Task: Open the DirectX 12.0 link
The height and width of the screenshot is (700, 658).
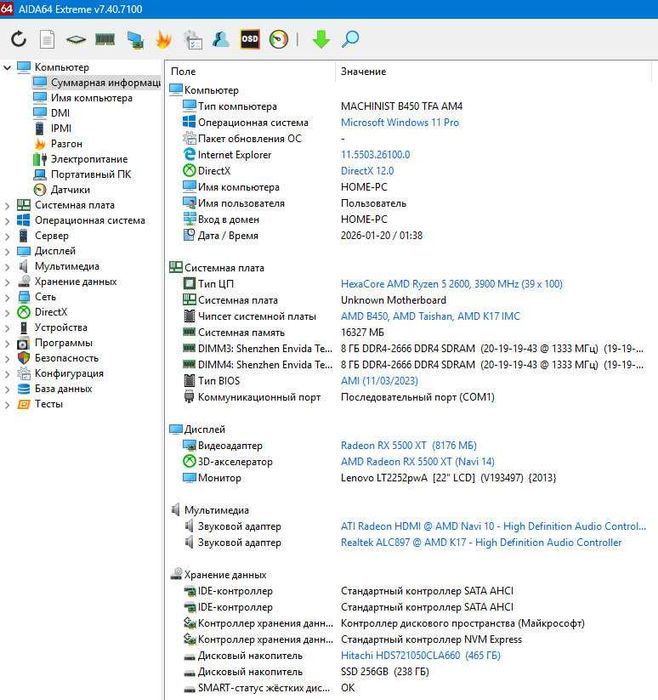Action: [x=367, y=171]
